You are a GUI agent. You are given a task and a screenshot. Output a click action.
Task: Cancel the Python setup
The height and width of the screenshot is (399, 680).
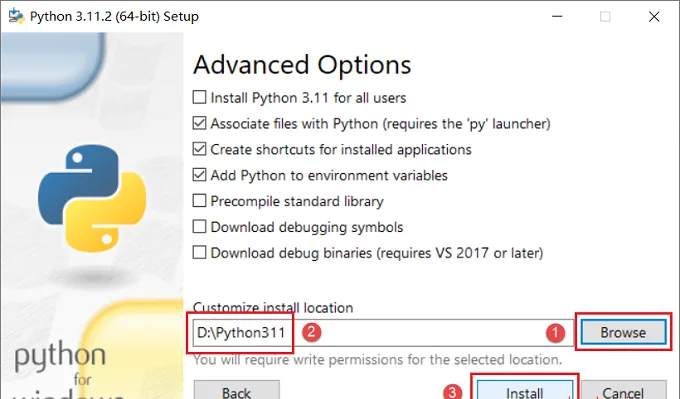[x=623, y=390]
